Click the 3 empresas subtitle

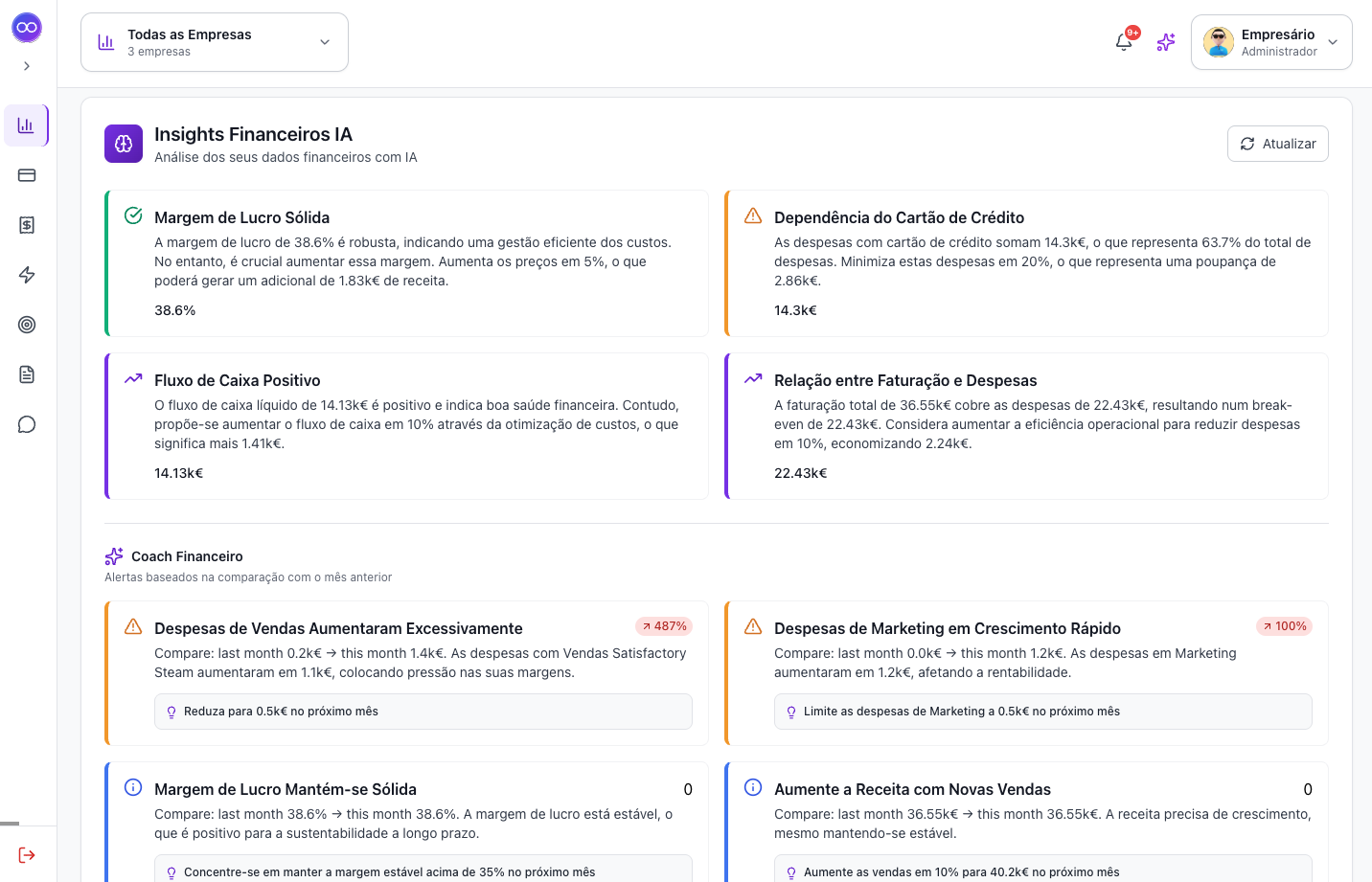159,52
